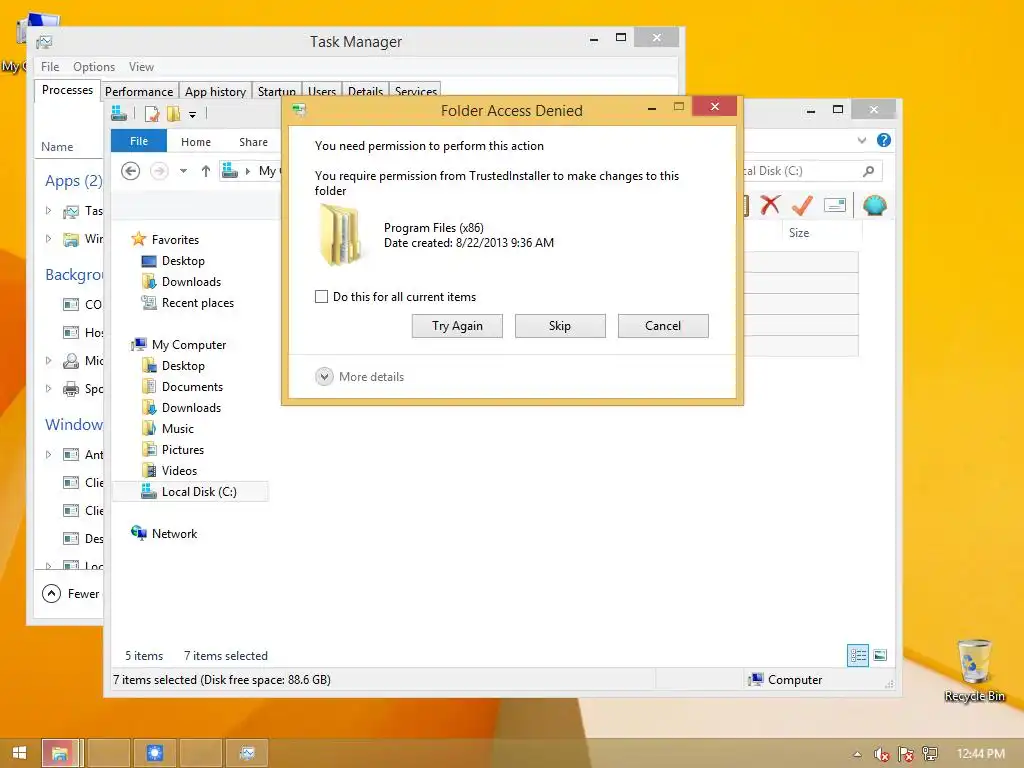Go up one folder level
The width and height of the screenshot is (1024, 768).
[206, 171]
